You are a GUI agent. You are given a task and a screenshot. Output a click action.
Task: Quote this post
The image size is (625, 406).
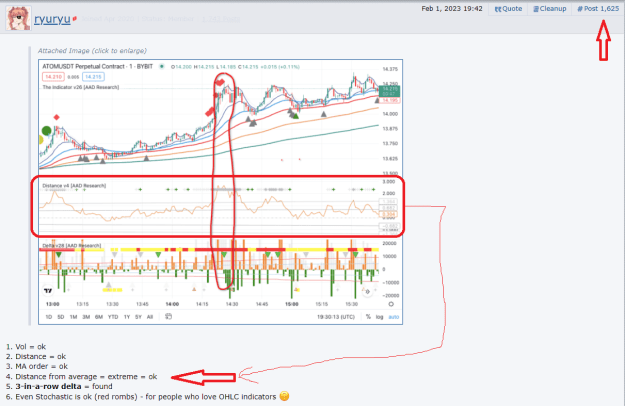click(x=508, y=9)
